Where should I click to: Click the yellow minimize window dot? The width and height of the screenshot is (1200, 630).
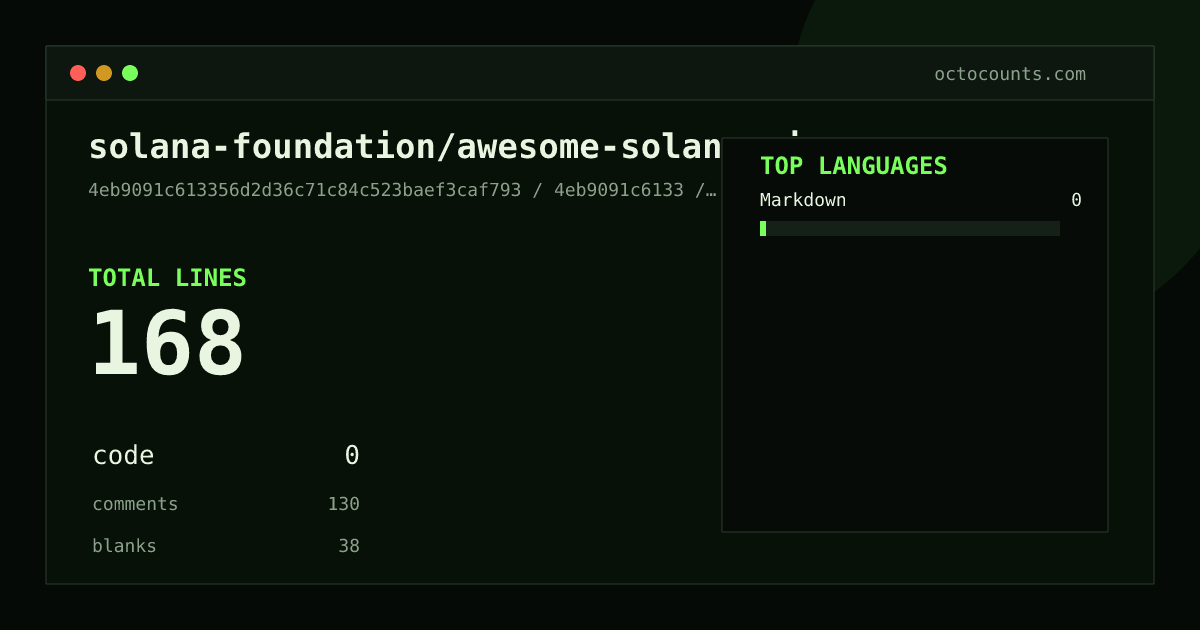(x=104, y=73)
